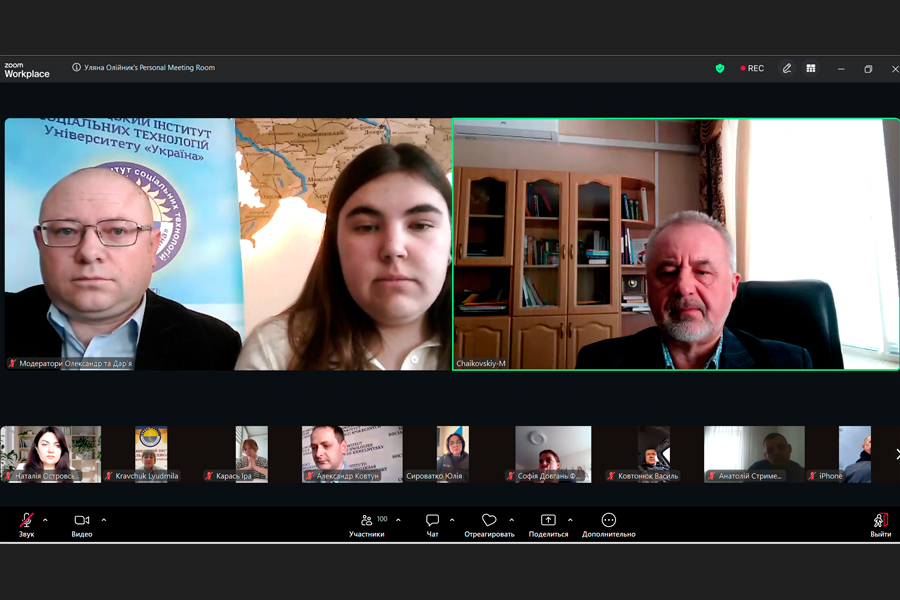The width and height of the screenshot is (900, 600).
Task: Expand audio options arrow beside Звук
Action: pos(45,520)
